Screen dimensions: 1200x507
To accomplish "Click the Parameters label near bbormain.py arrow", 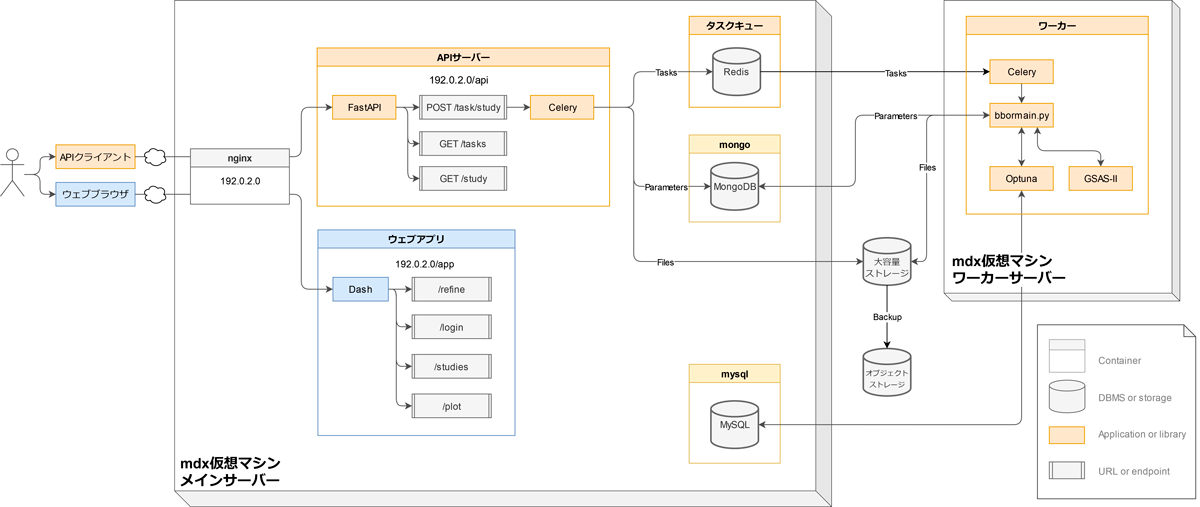I will [895, 116].
